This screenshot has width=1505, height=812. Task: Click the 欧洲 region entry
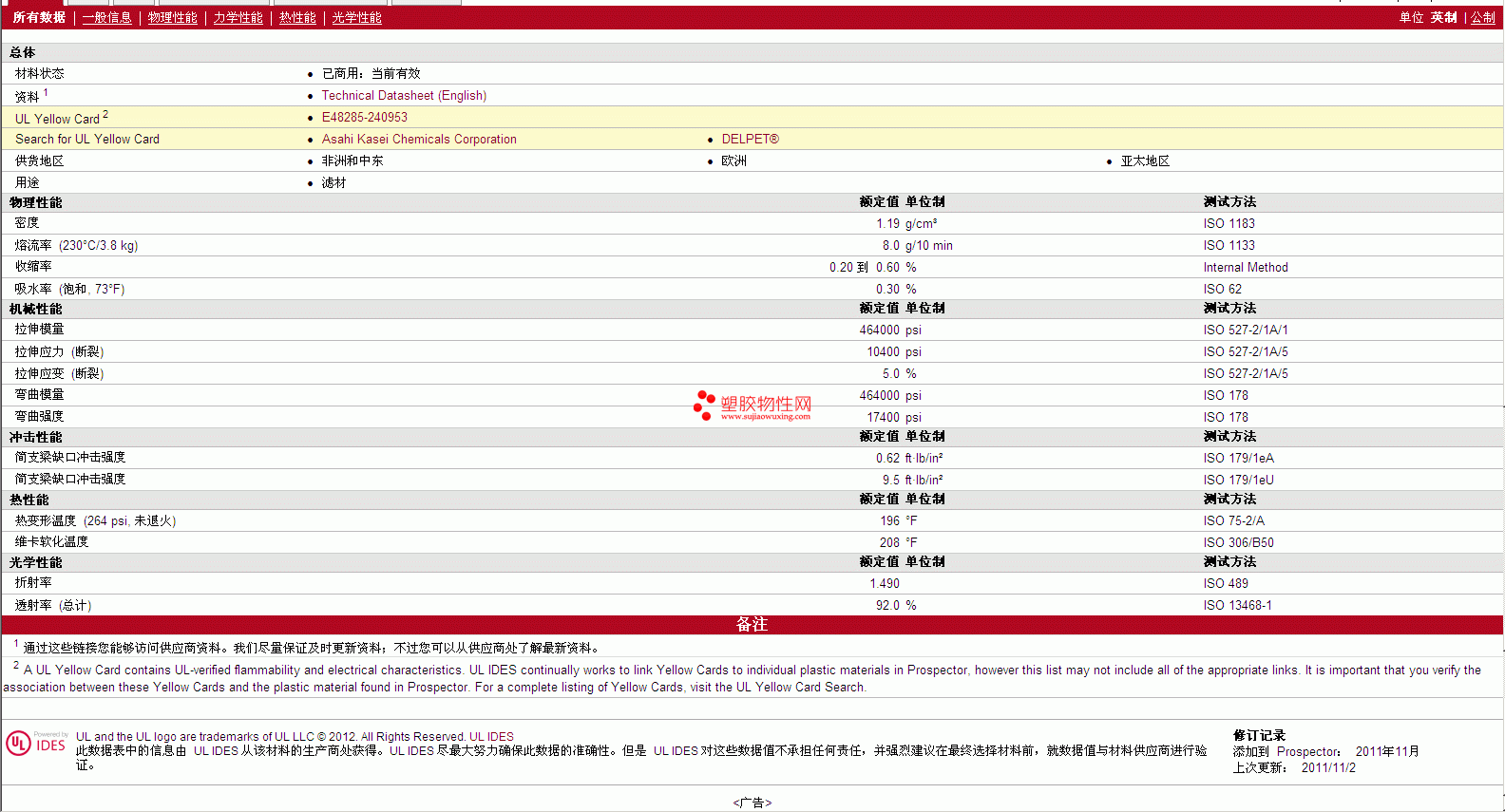tap(734, 161)
